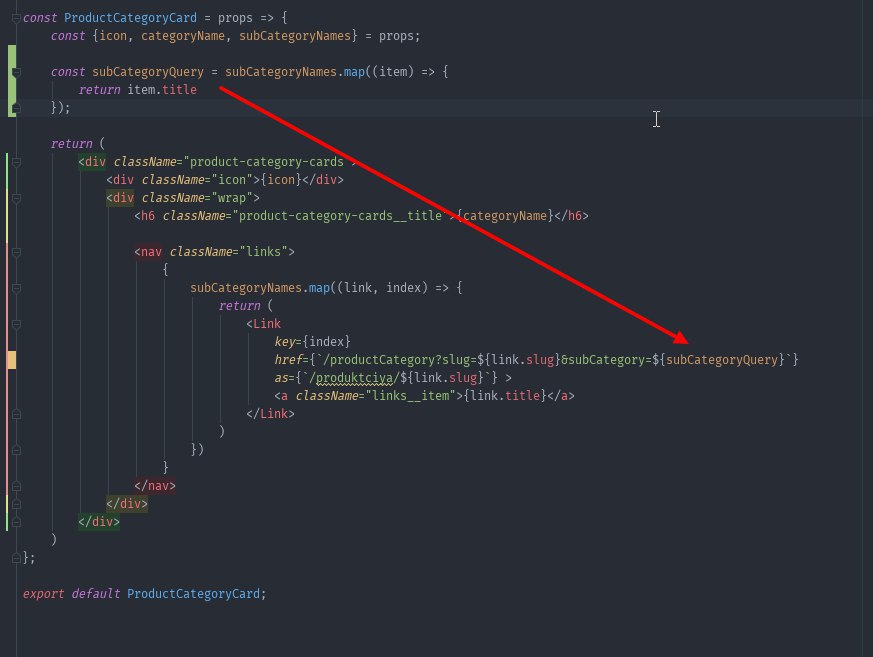Collapse fold beside const subCategoryQuery line
The height and width of the screenshot is (657, 873).
[16, 72]
